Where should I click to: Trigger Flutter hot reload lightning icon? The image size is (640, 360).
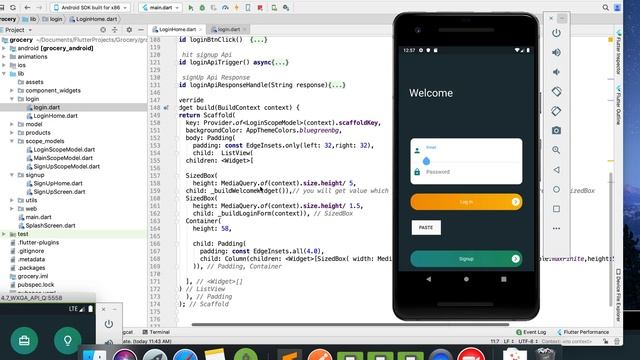237,8
